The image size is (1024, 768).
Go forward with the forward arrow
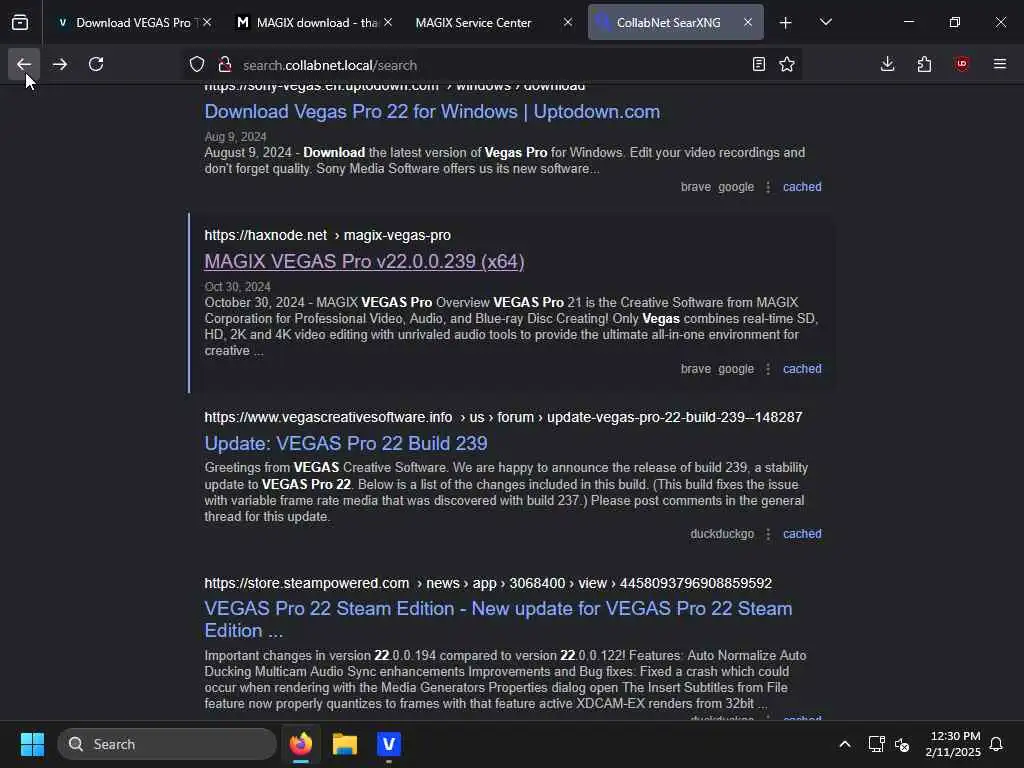click(59, 64)
